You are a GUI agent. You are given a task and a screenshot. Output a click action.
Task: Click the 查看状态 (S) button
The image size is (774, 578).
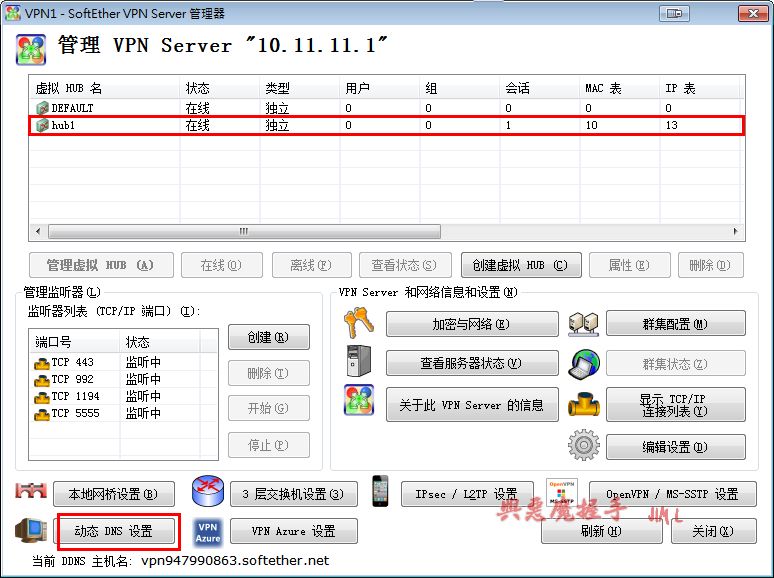(x=405, y=265)
